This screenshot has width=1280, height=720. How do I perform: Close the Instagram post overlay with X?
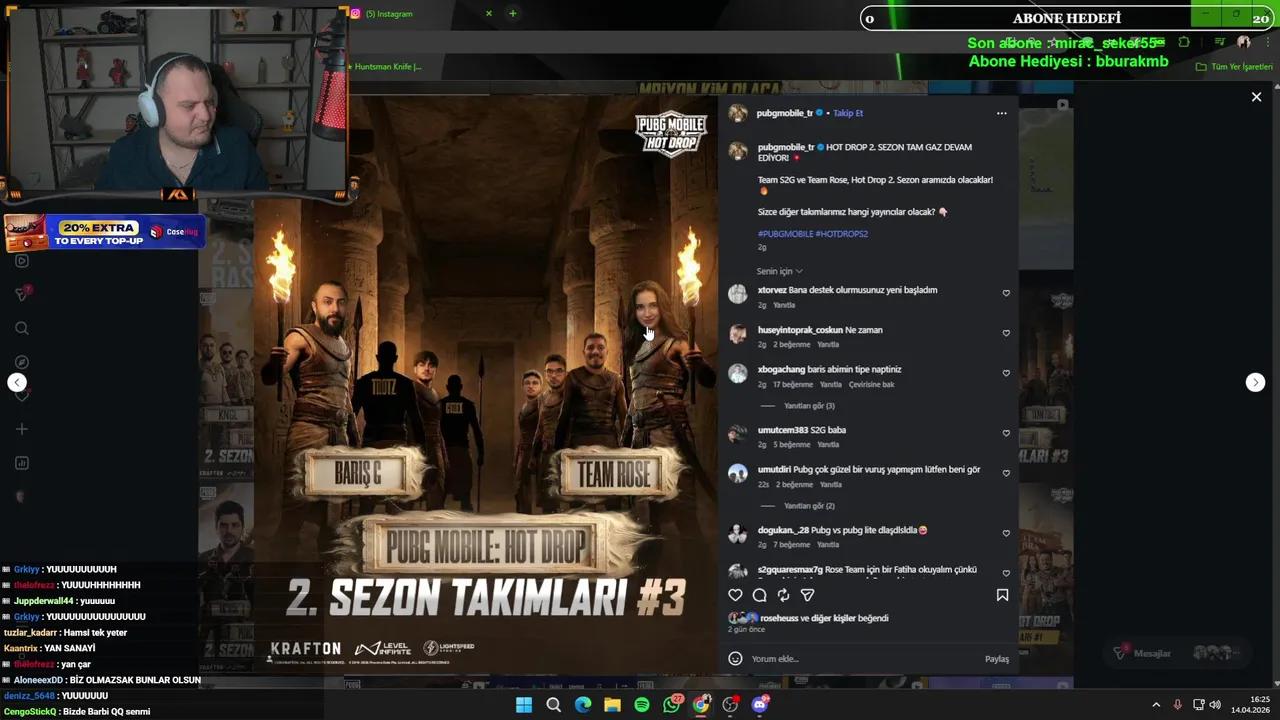[1256, 97]
